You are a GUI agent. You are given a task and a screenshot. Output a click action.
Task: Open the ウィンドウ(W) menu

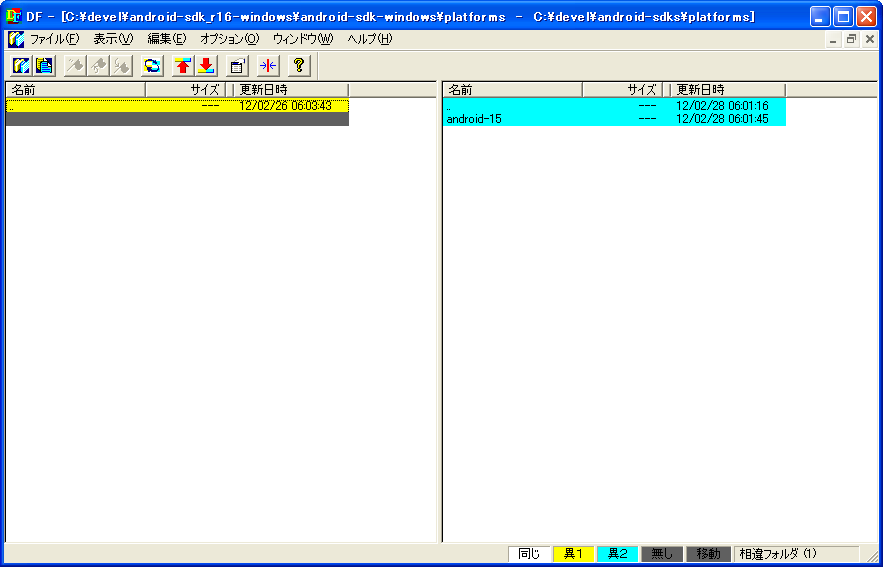[303, 39]
